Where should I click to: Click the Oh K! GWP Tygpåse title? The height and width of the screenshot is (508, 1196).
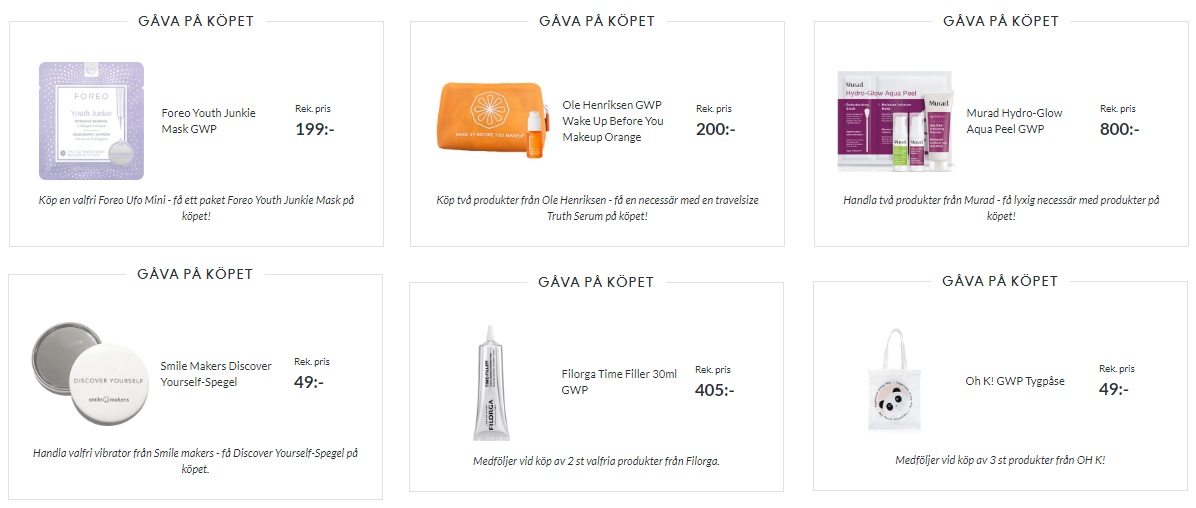click(x=1015, y=381)
